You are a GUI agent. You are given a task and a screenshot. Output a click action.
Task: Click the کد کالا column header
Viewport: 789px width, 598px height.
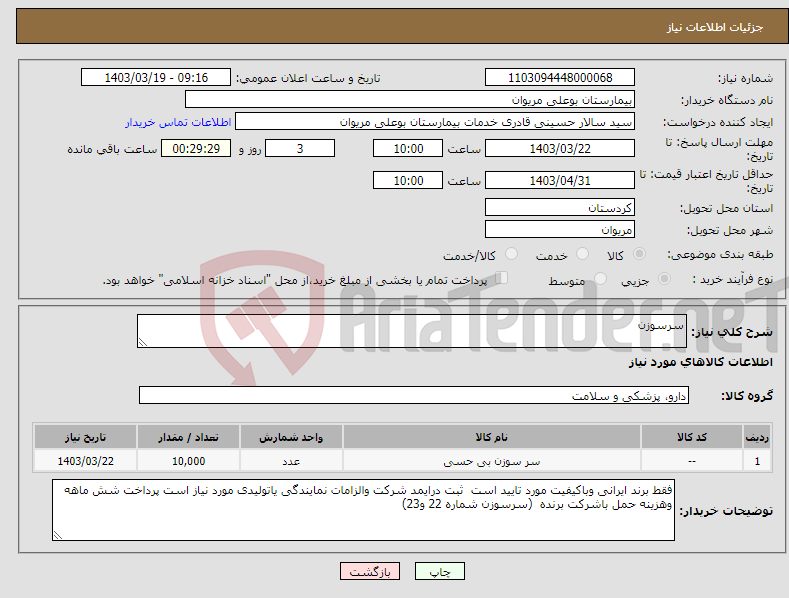pos(692,437)
